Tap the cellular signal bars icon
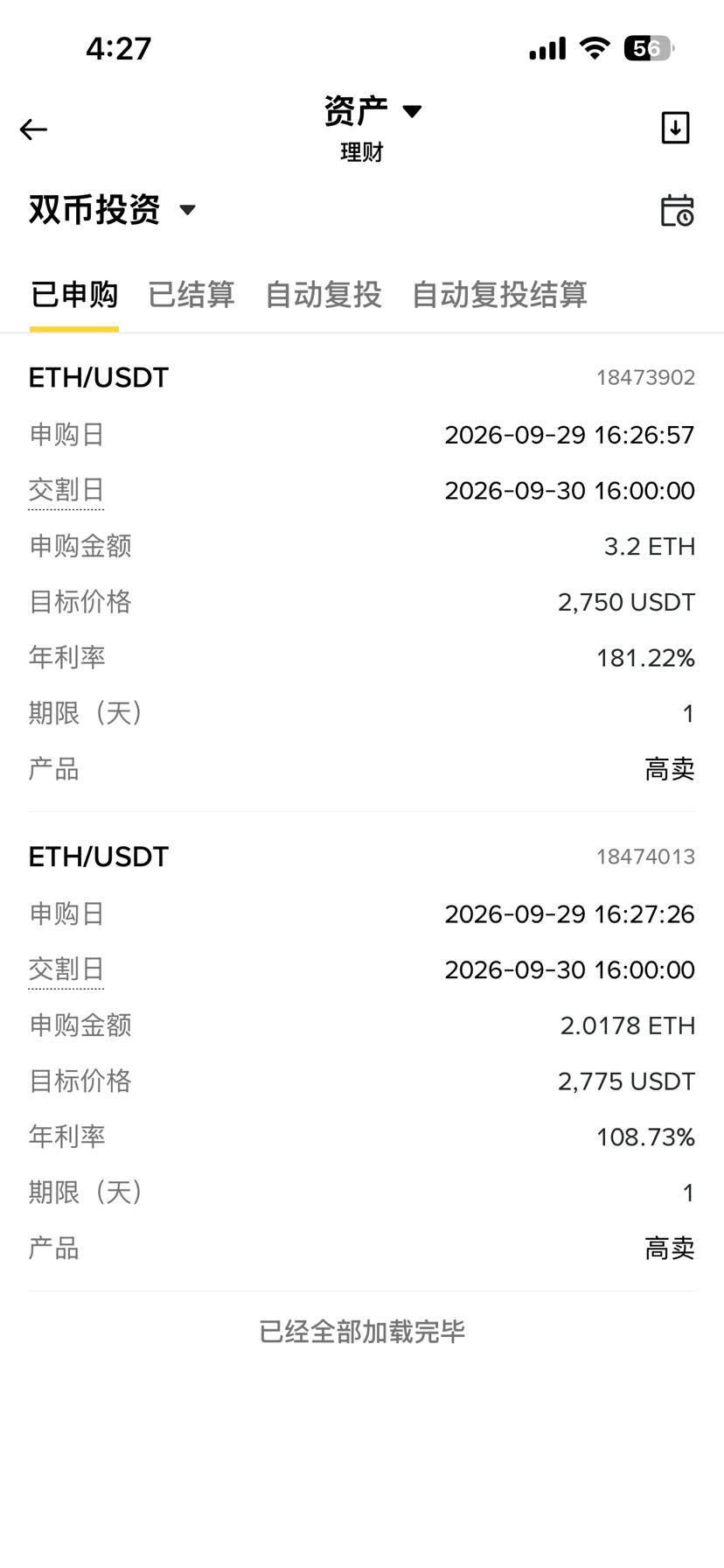 pos(547,48)
